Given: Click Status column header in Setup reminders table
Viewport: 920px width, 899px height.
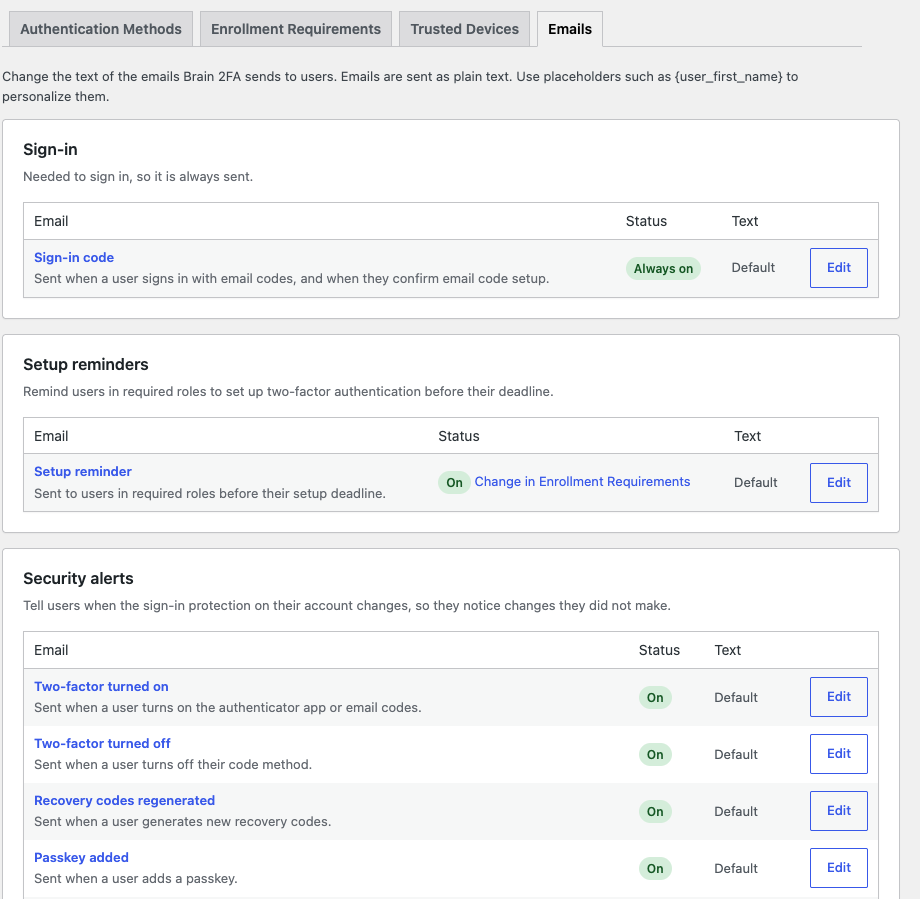Looking at the screenshot, I should 459,436.
